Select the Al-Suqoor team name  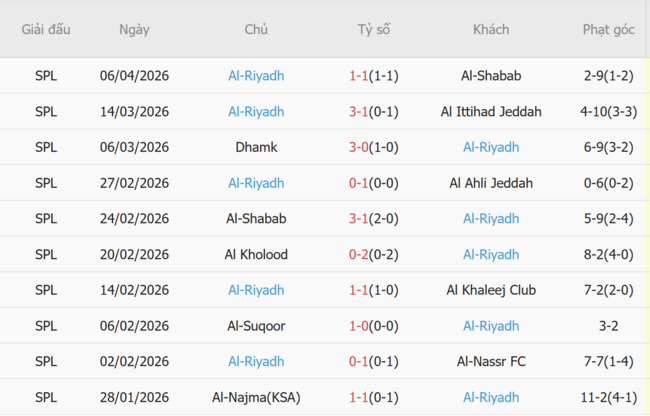point(256,326)
